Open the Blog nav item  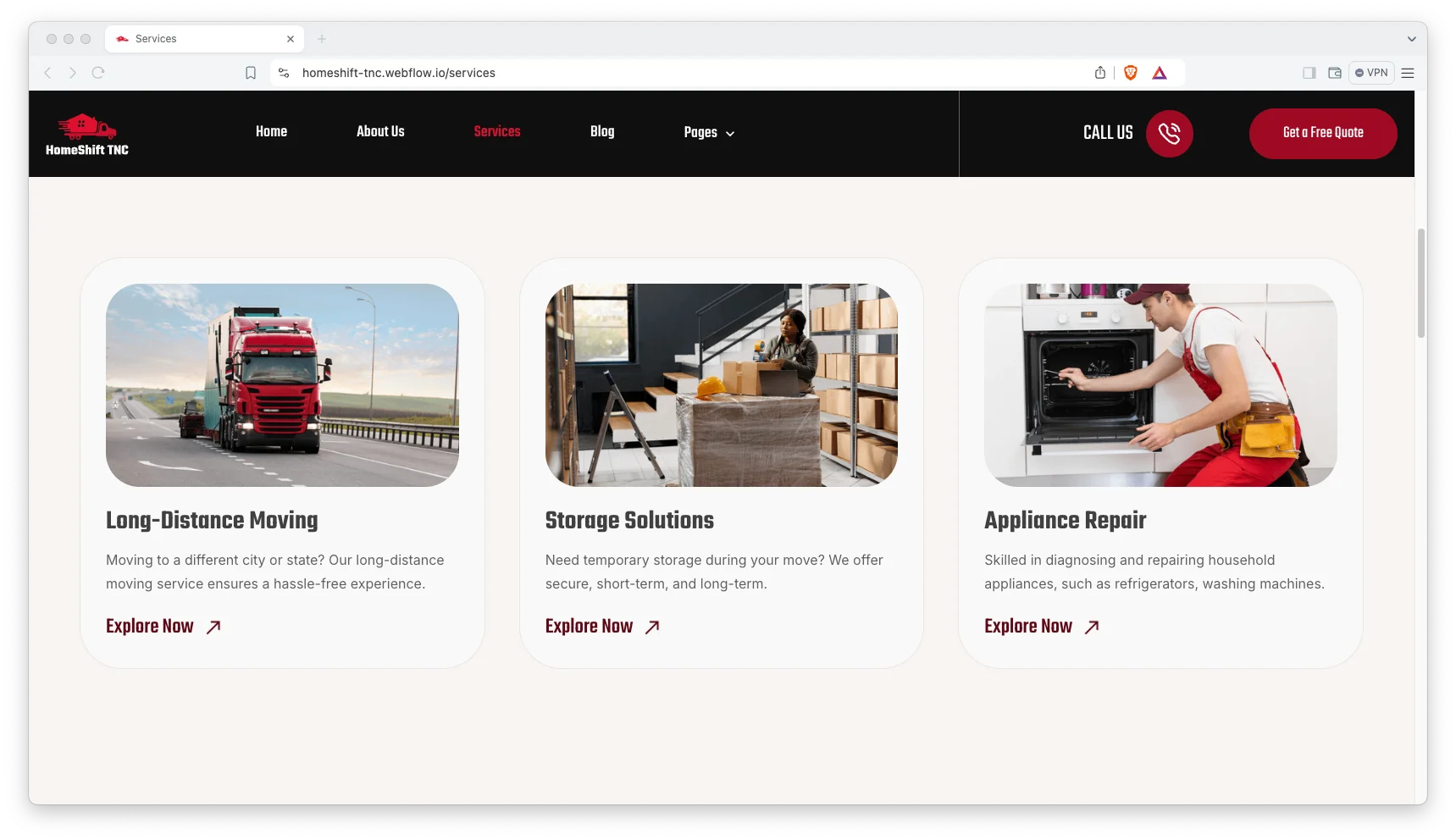point(602,131)
